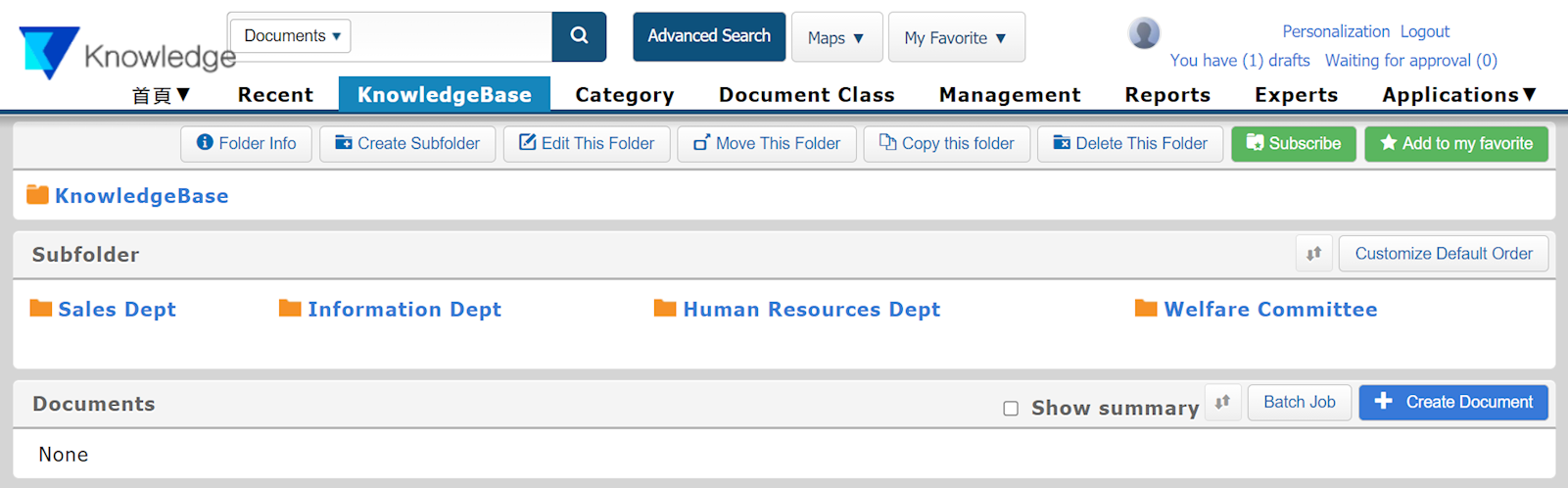Screen dimensions: 1568x488
Task: Click the Knowledge logo icon
Action: 49,51
